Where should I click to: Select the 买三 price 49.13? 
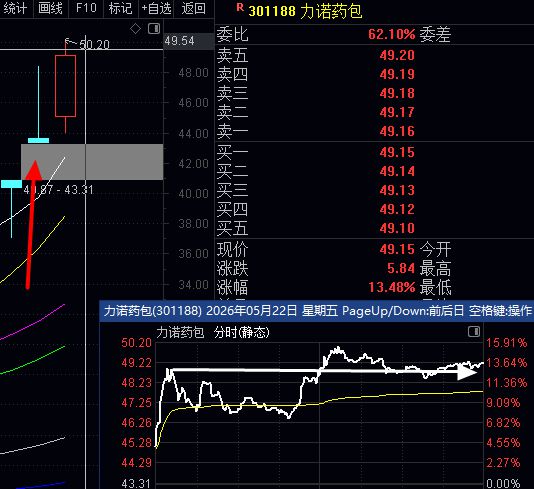click(397, 190)
